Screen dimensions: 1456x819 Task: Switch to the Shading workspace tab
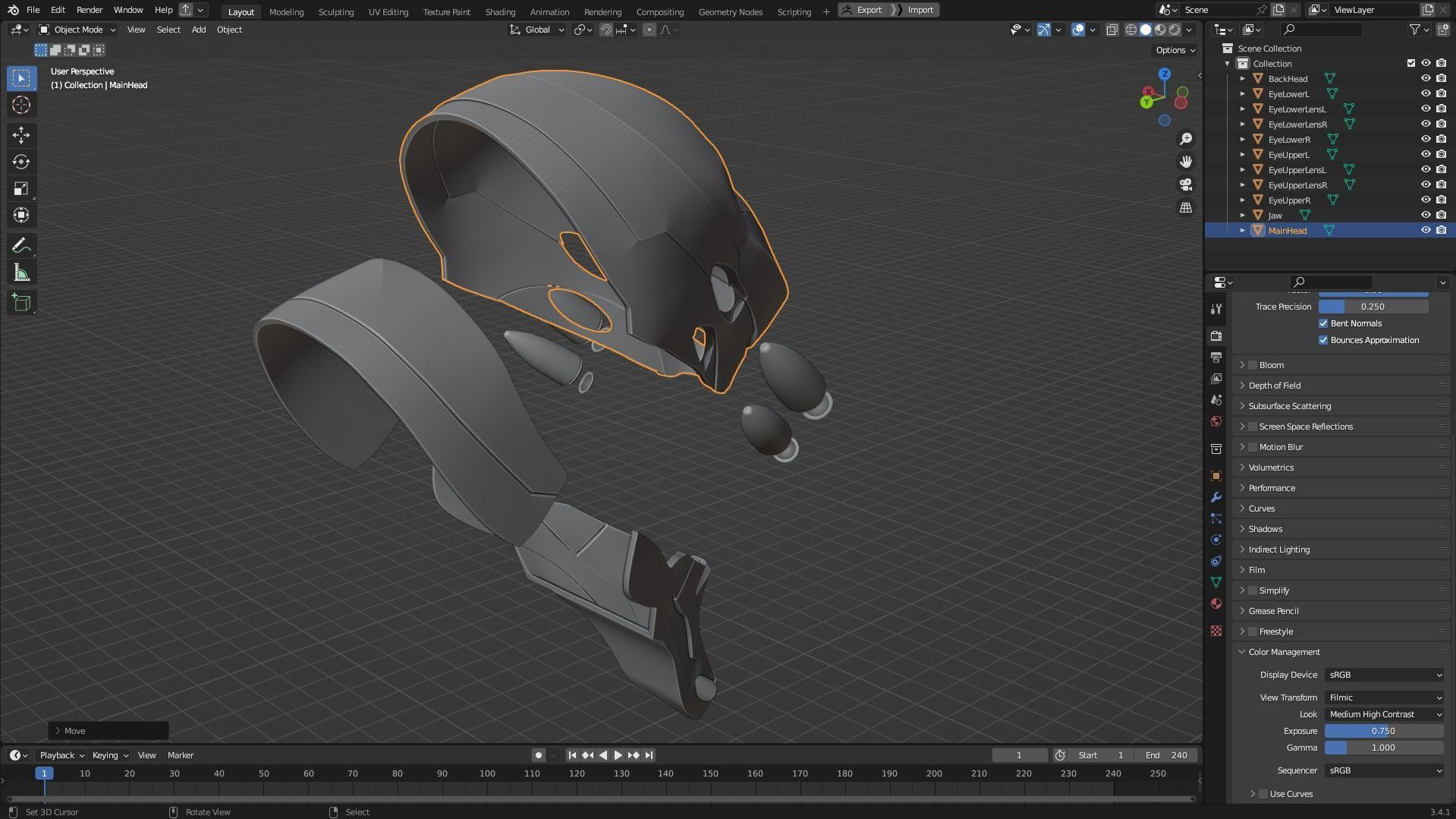click(500, 11)
